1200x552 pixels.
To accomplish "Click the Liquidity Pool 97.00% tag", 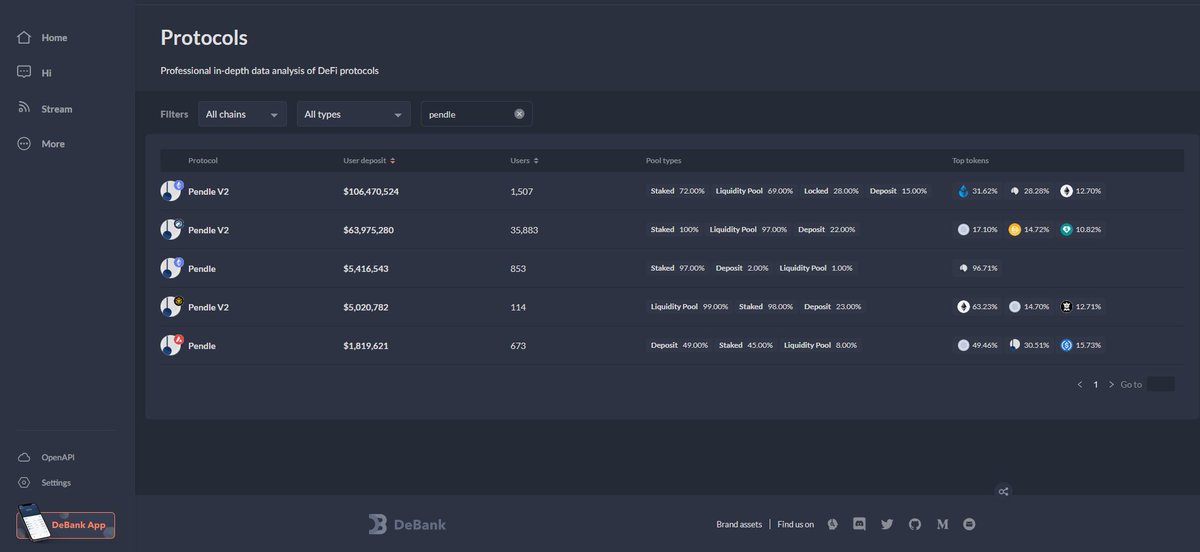I will tap(749, 229).
